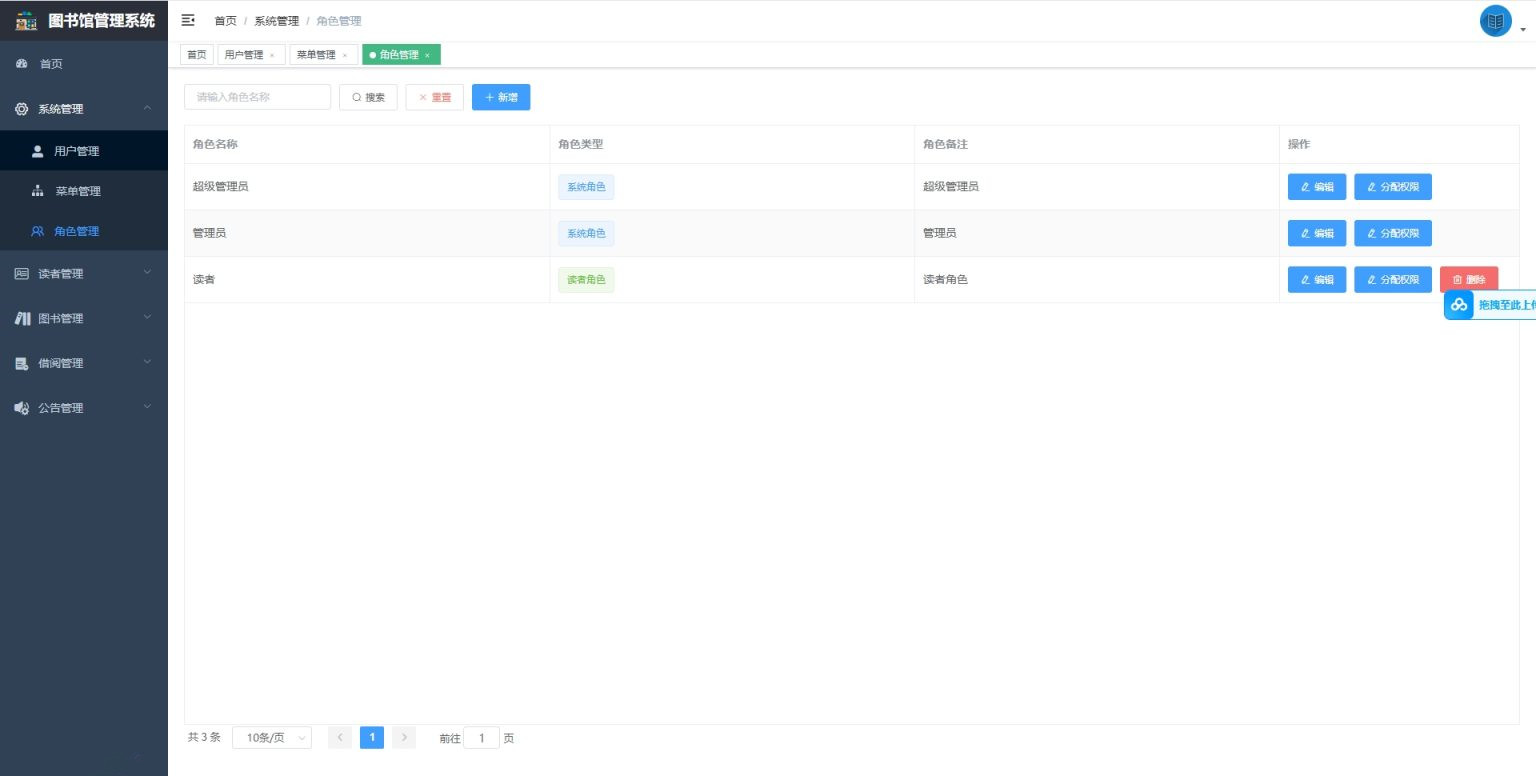Screen dimensions: 1536x776
Task: Close the 用户管理 tab
Action: pos(272,56)
